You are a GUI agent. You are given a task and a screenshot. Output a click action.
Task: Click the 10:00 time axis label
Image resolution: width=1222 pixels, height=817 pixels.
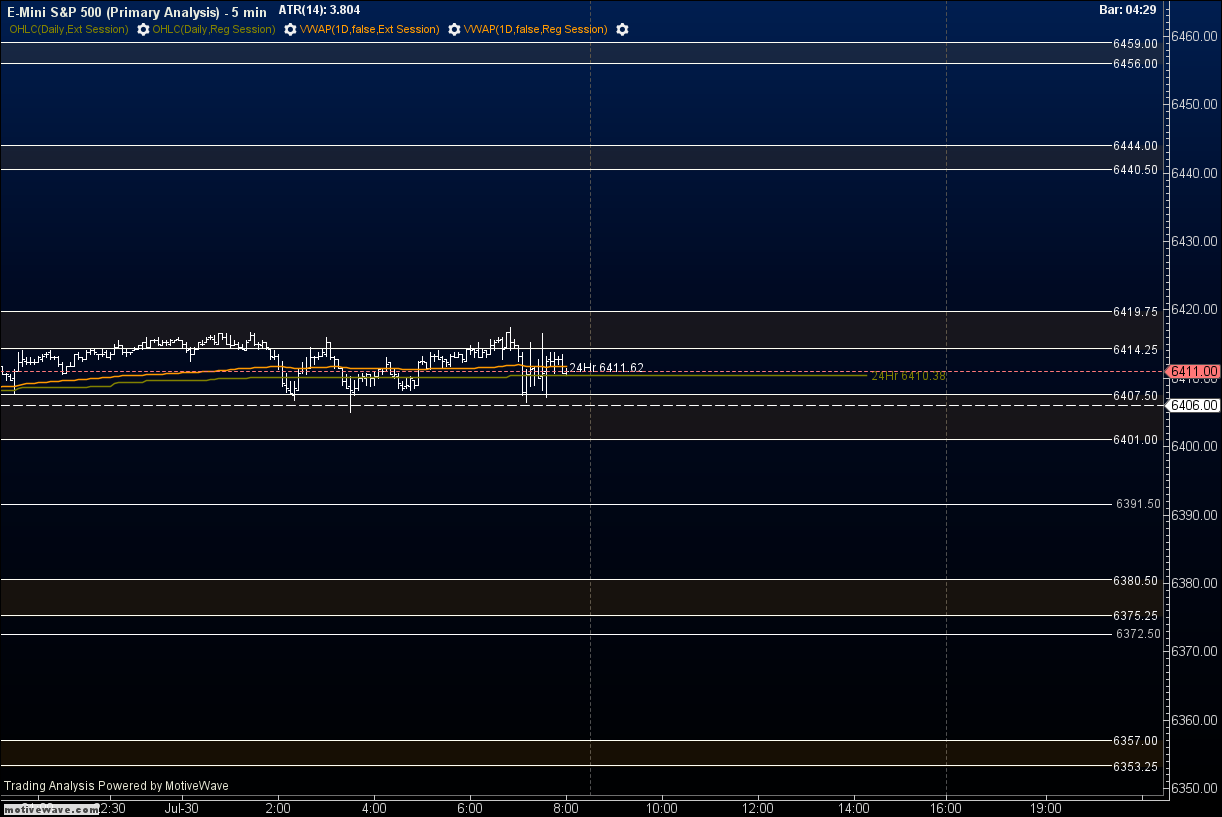click(x=662, y=808)
